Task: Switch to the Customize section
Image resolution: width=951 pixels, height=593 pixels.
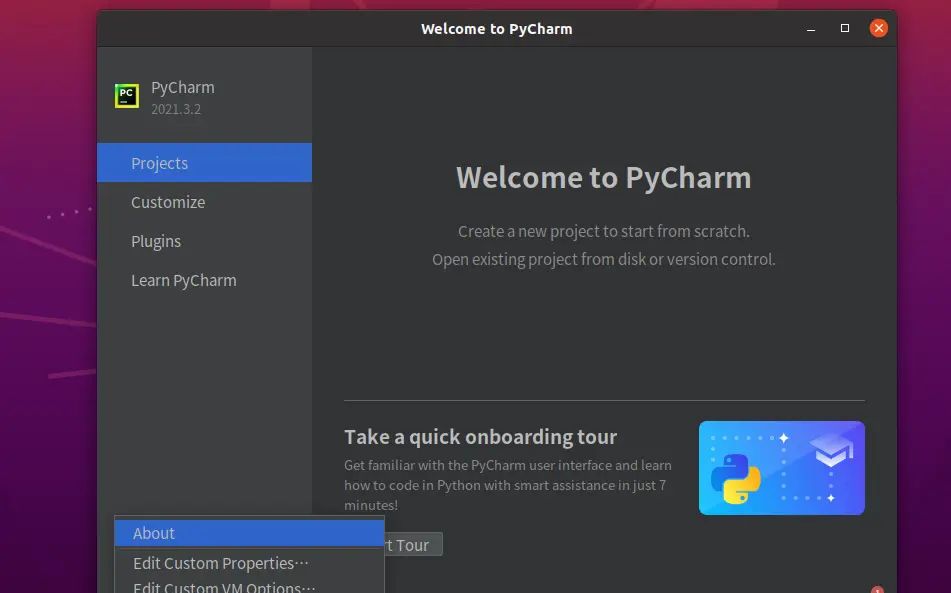Action: click(167, 201)
